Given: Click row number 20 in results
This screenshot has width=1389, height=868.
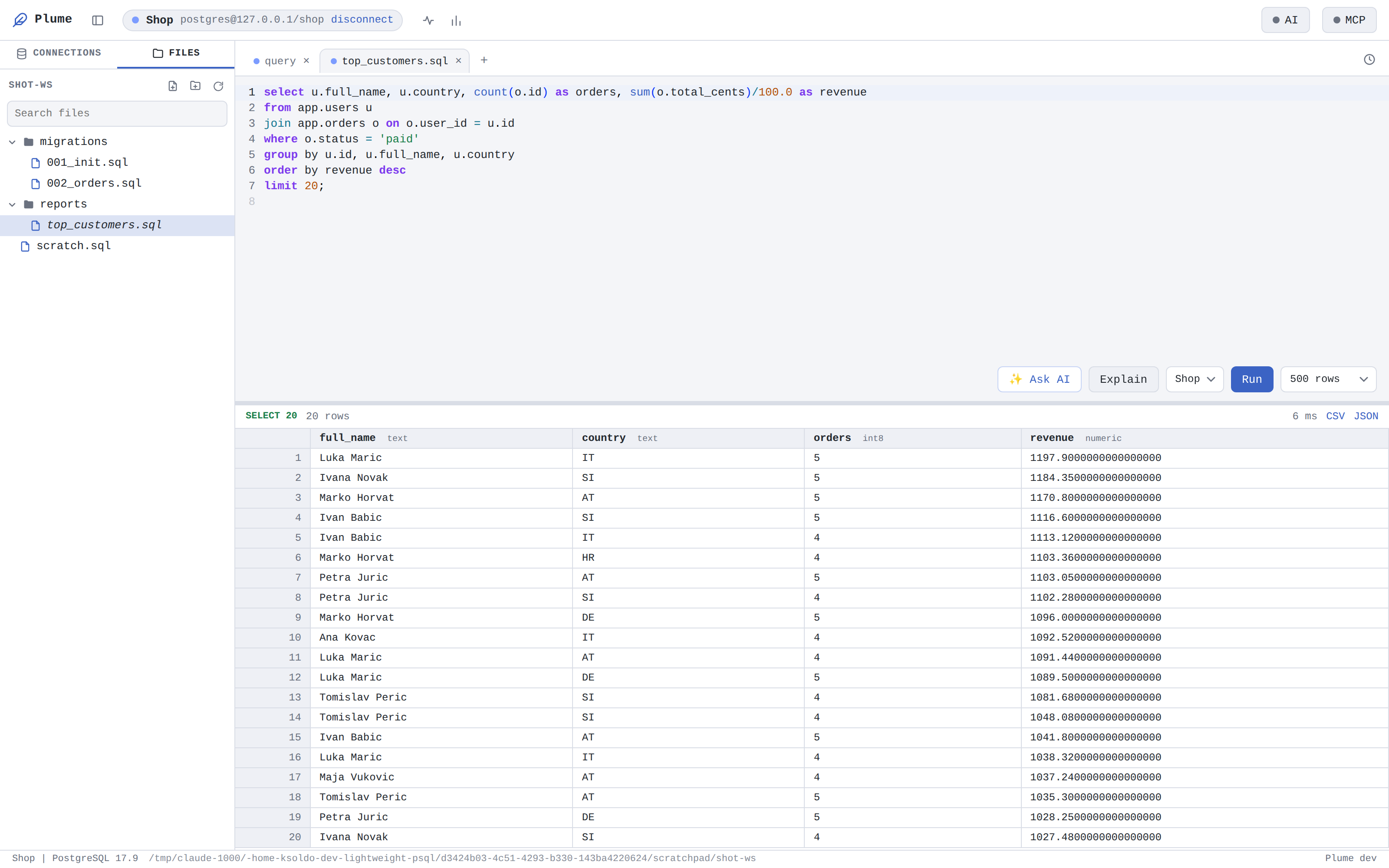Looking at the screenshot, I should (x=273, y=838).
